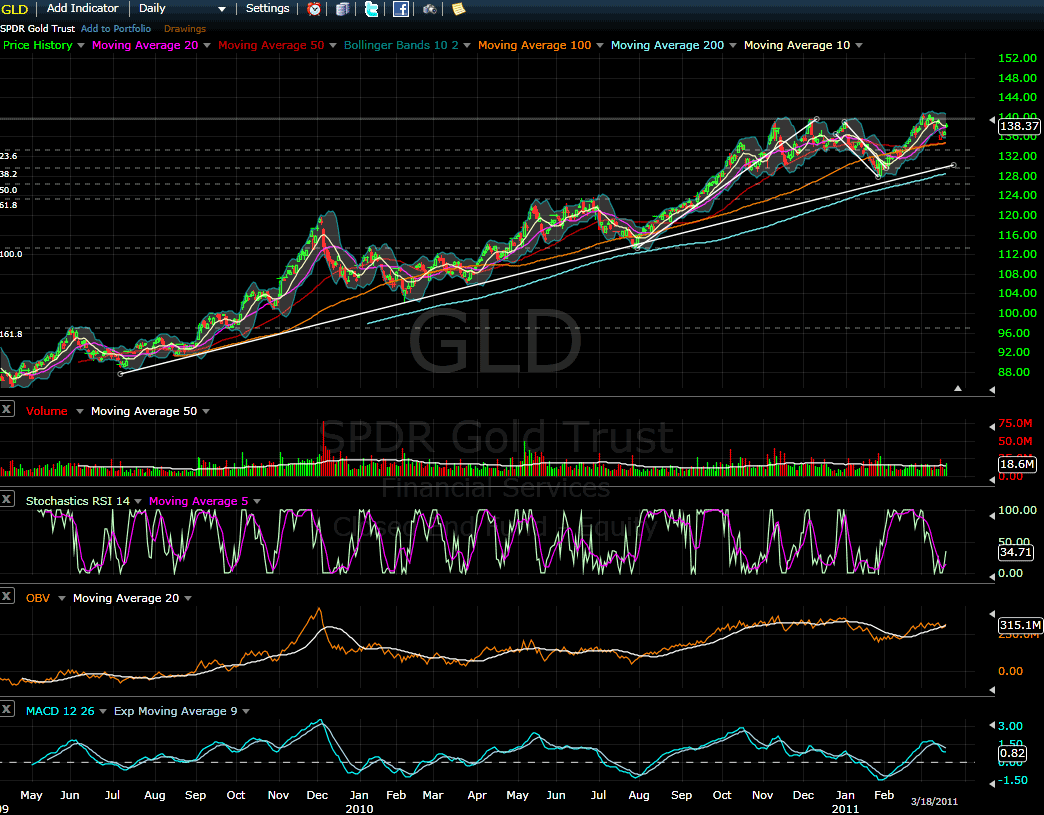Click the Exp Moving Average 9 label
1044x815 pixels.
coord(176,712)
